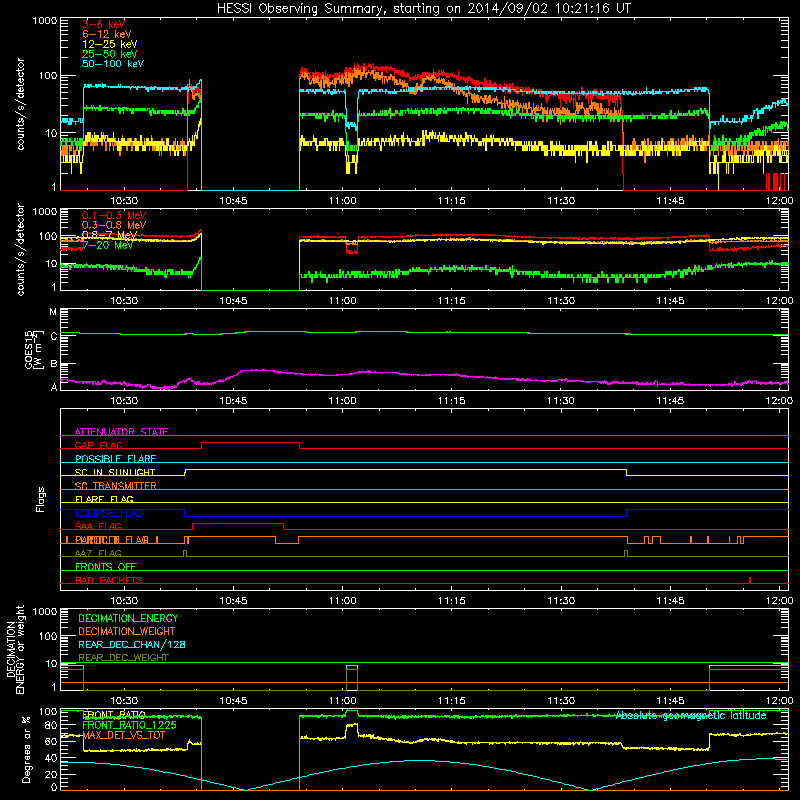This screenshot has height=800, width=800.
Task: Click the red BAD_PACKETS spike near 11:56
Action: [749, 580]
